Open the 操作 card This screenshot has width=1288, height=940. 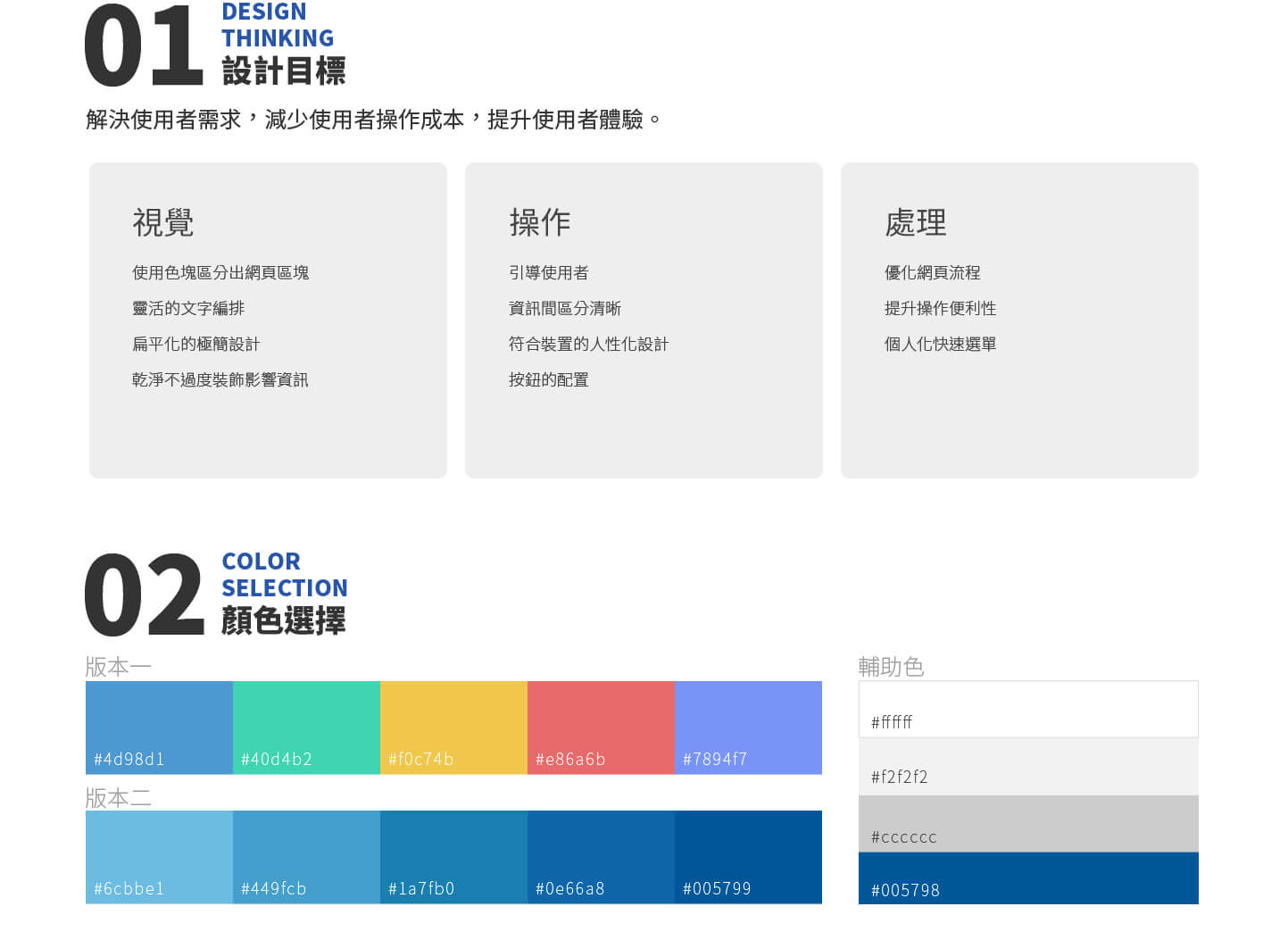click(x=644, y=319)
